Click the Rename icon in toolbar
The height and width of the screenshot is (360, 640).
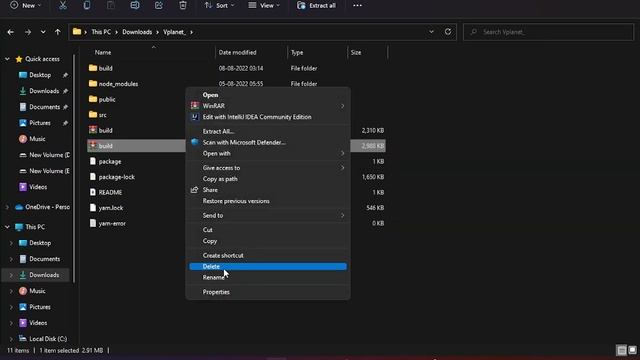click(x=135, y=5)
